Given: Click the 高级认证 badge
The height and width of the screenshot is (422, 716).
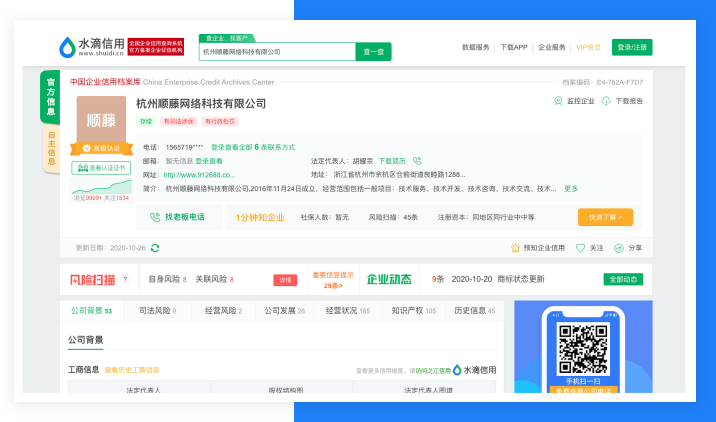Looking at the screenshot, I should point(101,148).
